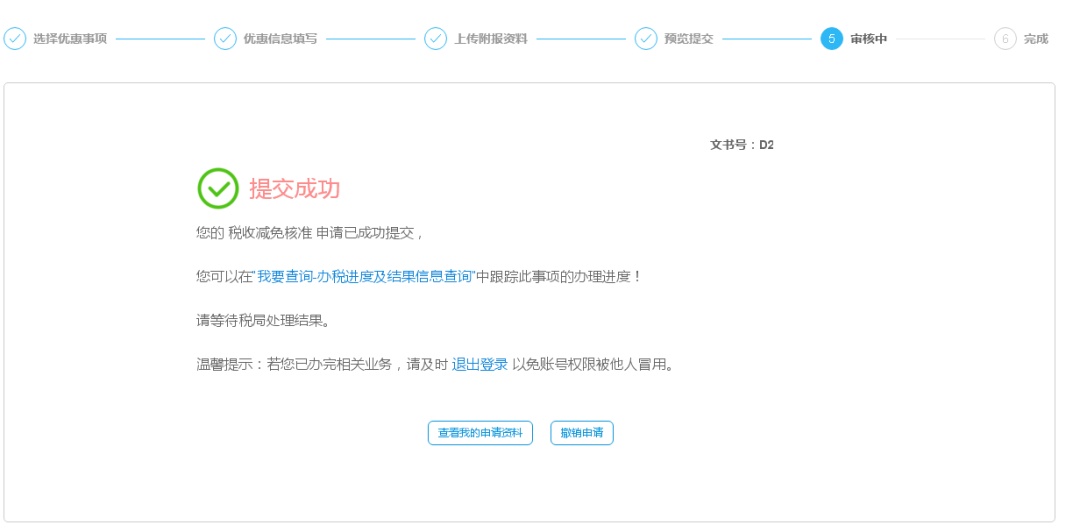Click the 退出登录 logout link
The image size is (1080, 532).
[x=479, y=364]
